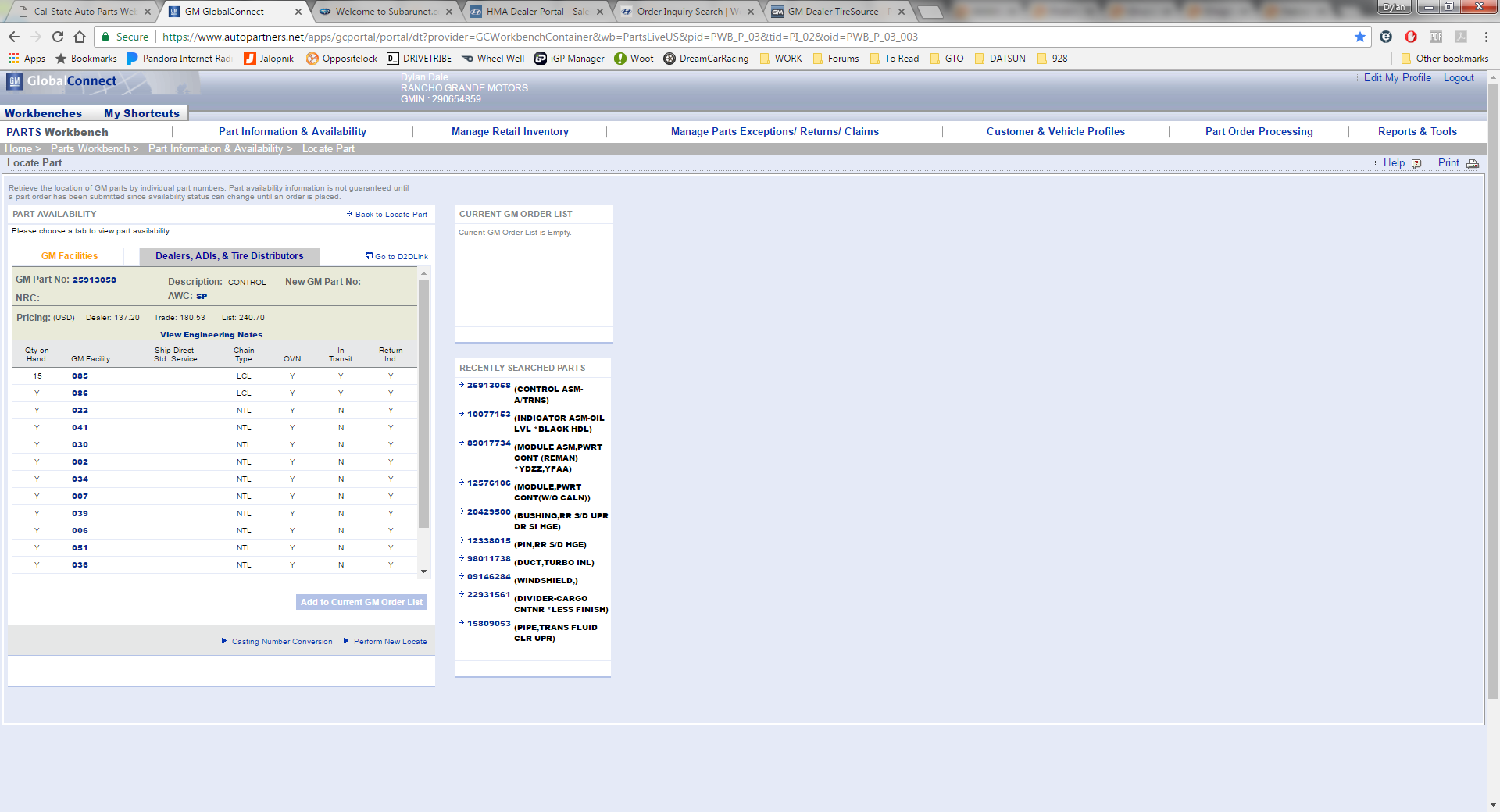Go back using the browser back arrow
This screenshot has height=812, width=1500.
pos(14,37)
